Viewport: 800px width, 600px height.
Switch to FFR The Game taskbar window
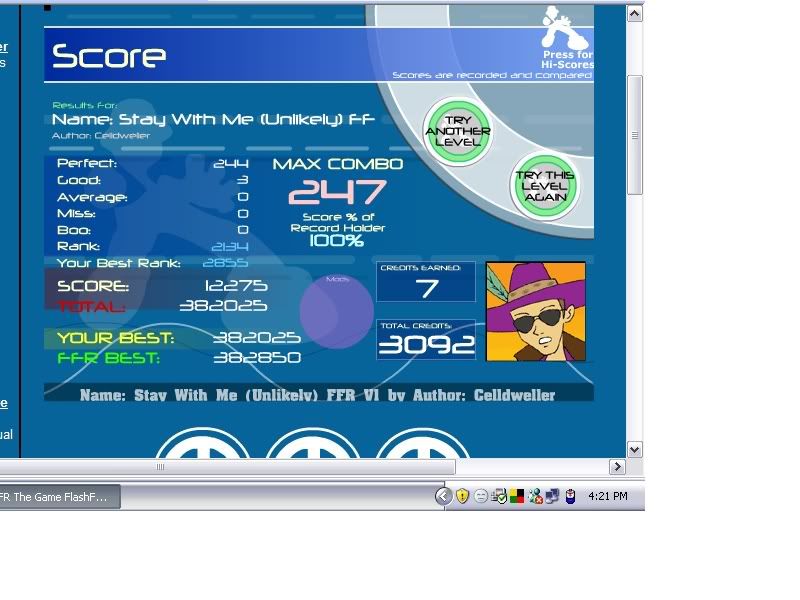58,496
